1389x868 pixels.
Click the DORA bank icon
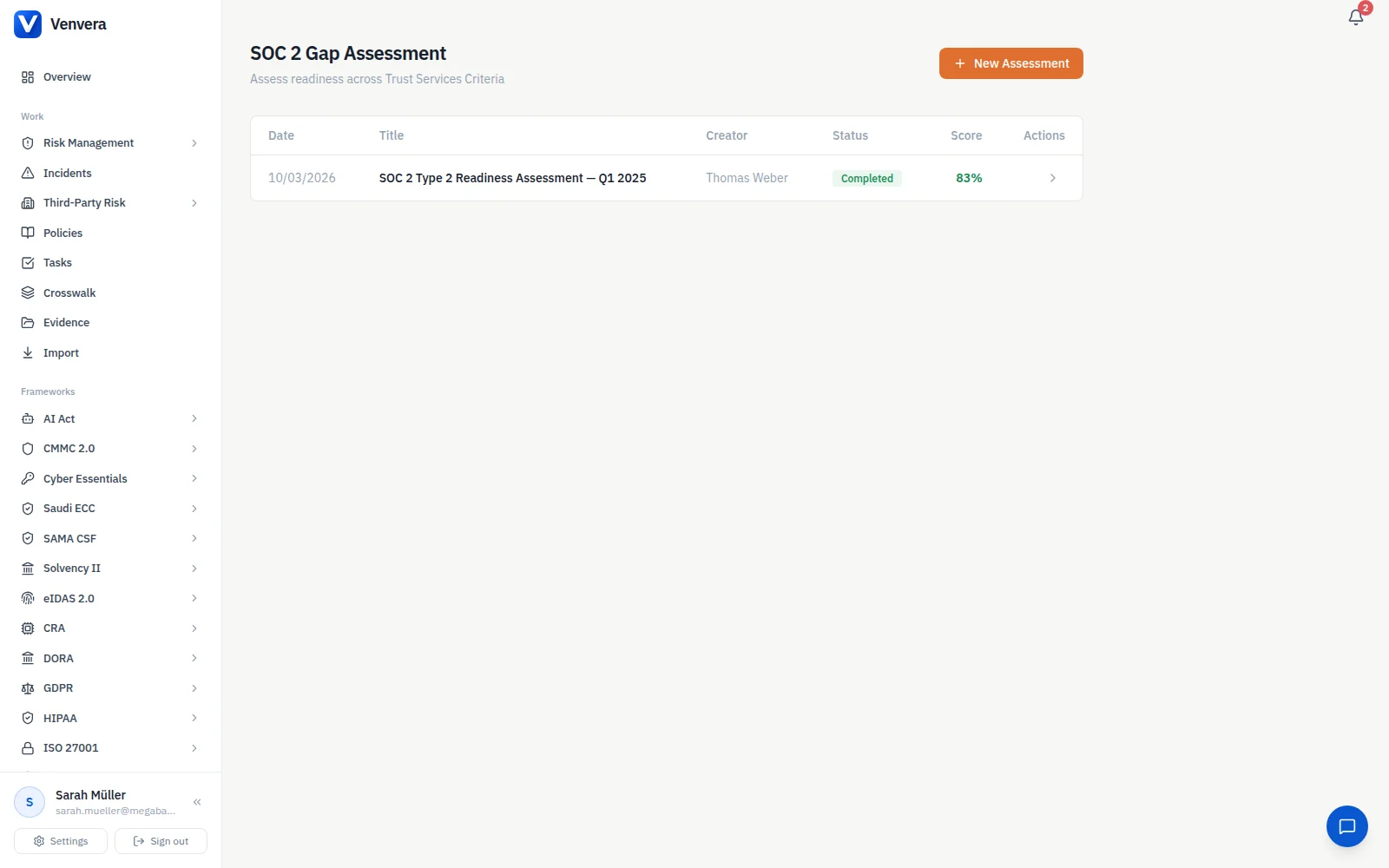(28, 659)
